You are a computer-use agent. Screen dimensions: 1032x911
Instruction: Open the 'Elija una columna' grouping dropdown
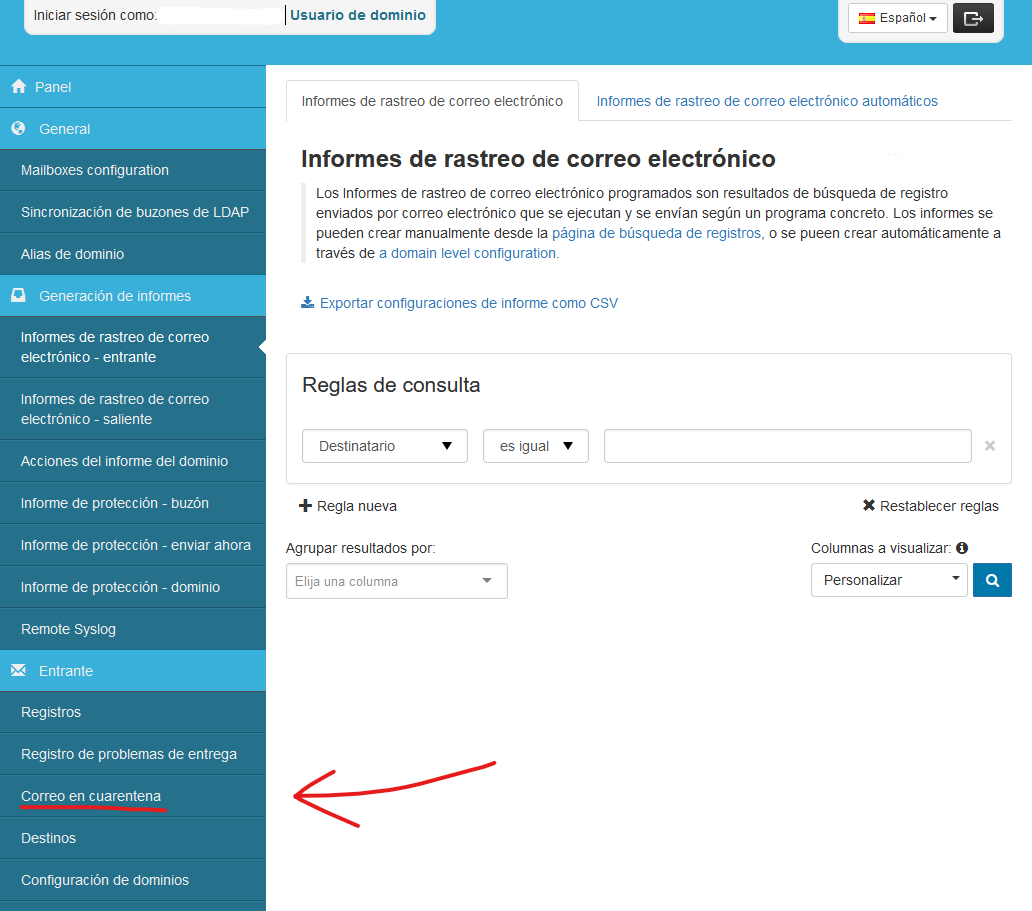(396, 581)
